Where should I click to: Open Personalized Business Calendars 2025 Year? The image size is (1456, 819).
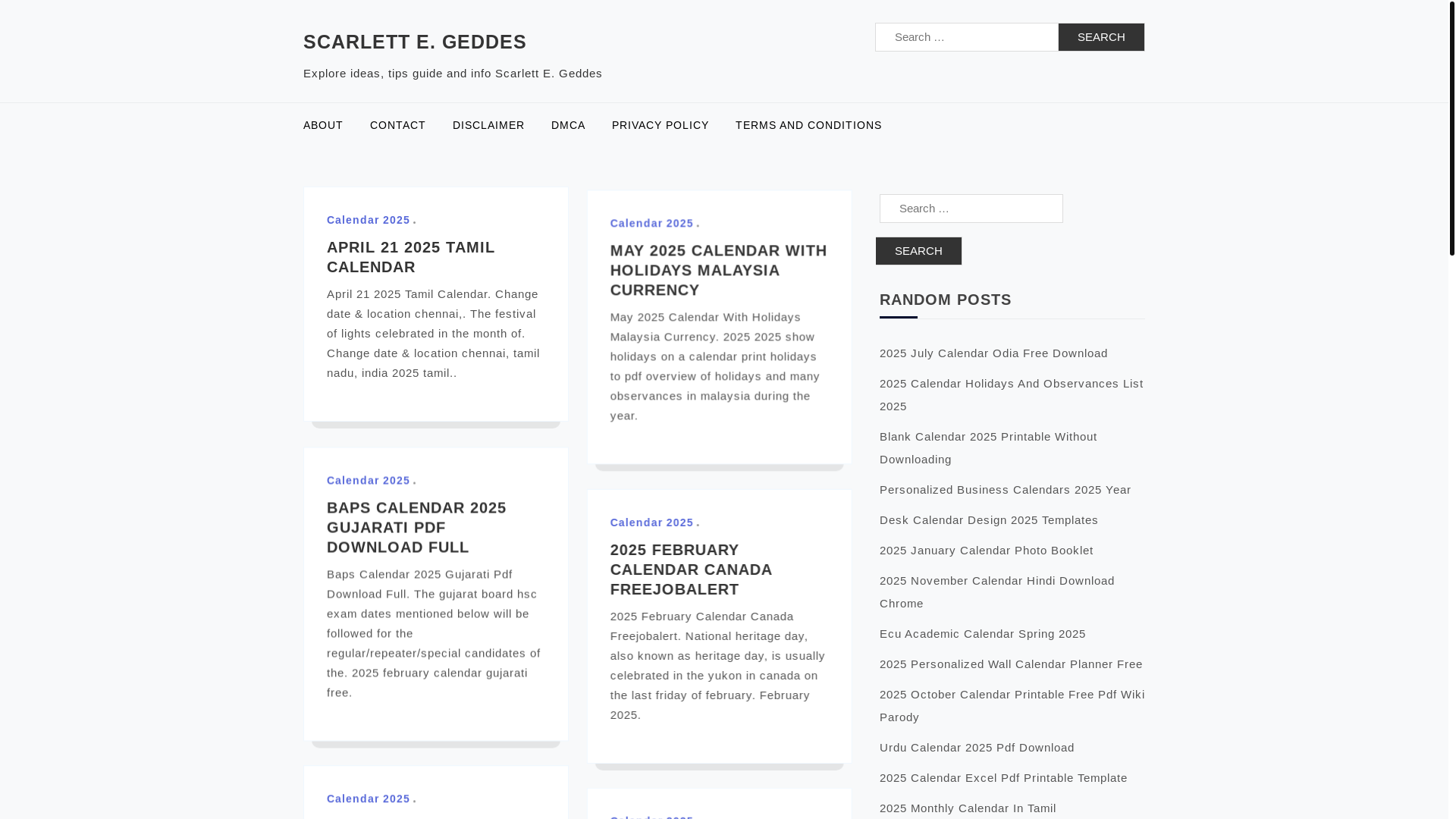click(x=1005, y=490)
